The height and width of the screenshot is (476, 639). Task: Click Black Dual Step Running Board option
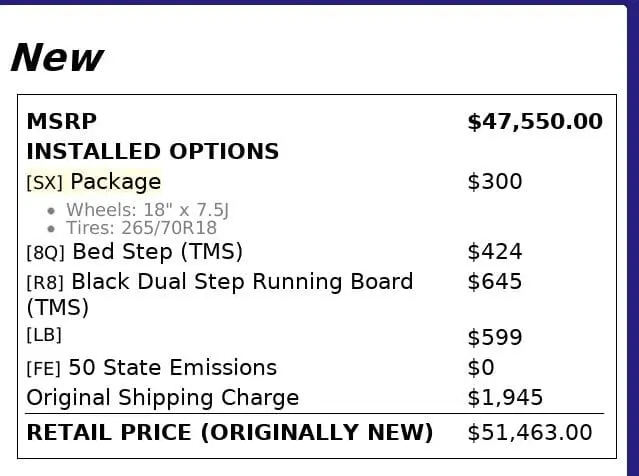point(220,294)
